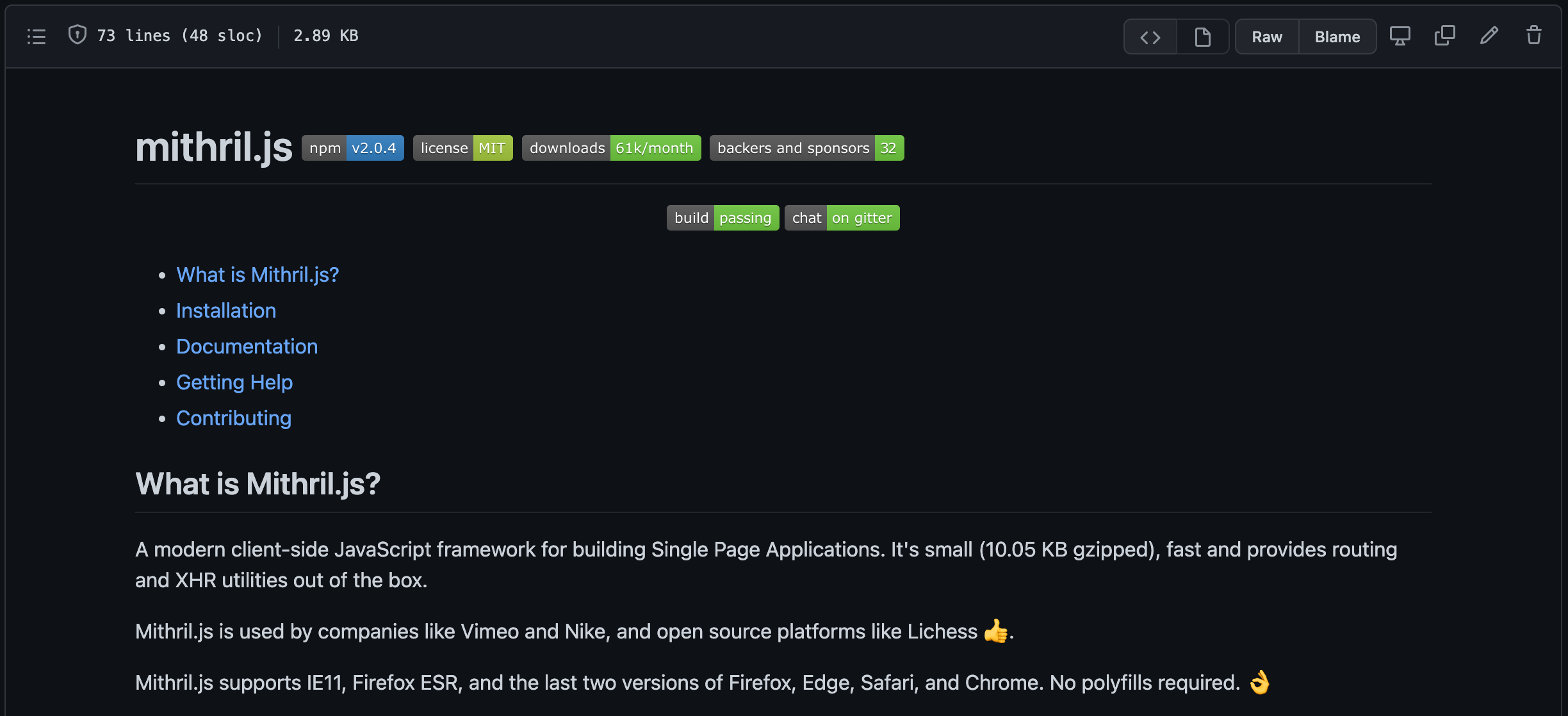This screenshot has height=716, width=1568.
Task: Switch to rendered file preview
Action: coord(1203,37)
